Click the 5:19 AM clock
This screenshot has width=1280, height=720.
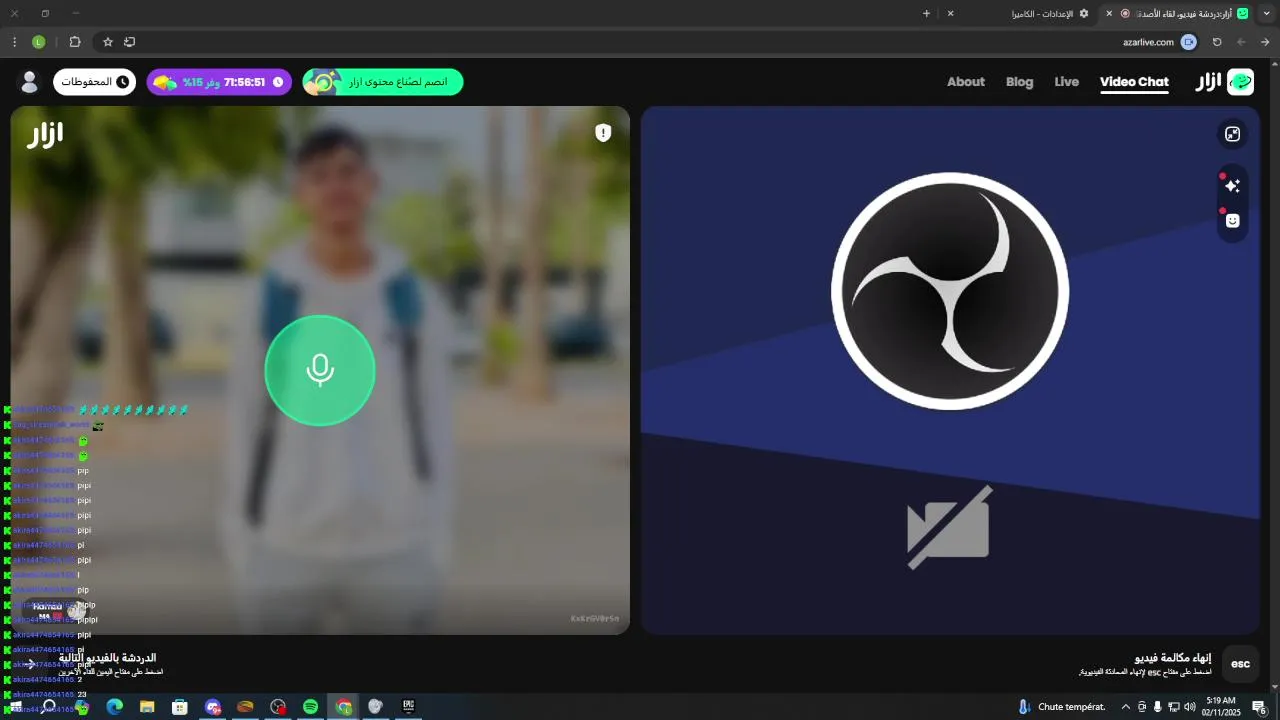(1221, 707)
